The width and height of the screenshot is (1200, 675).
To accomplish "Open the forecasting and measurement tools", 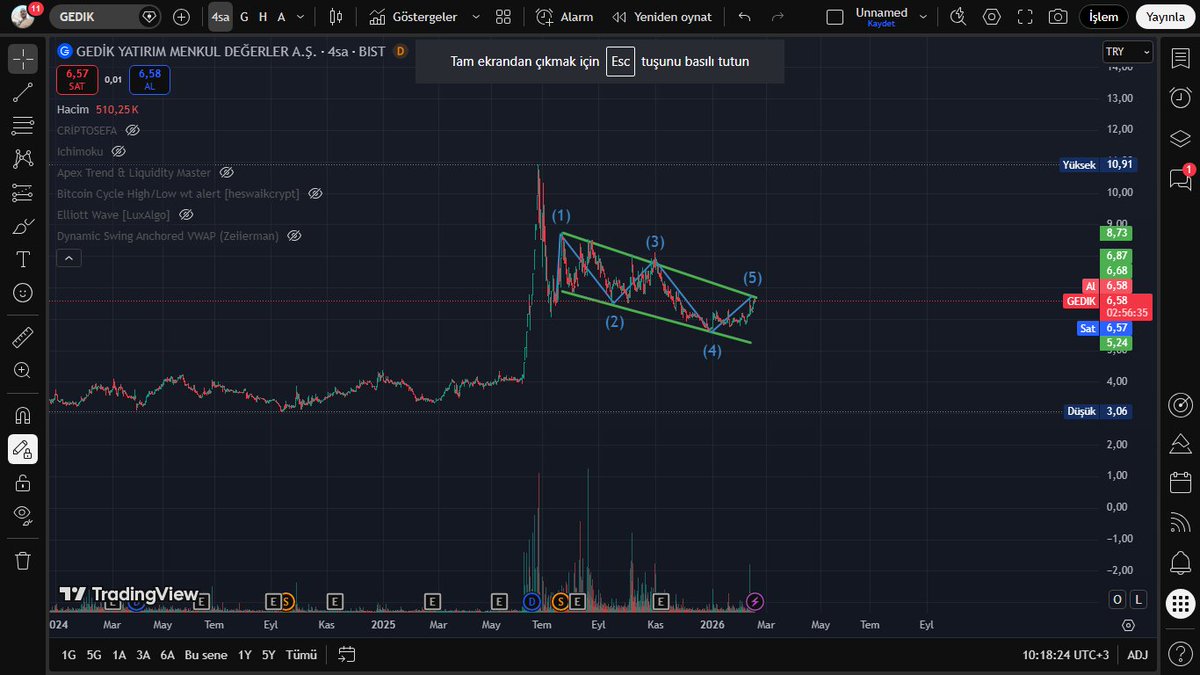I will tap(23, 192).
